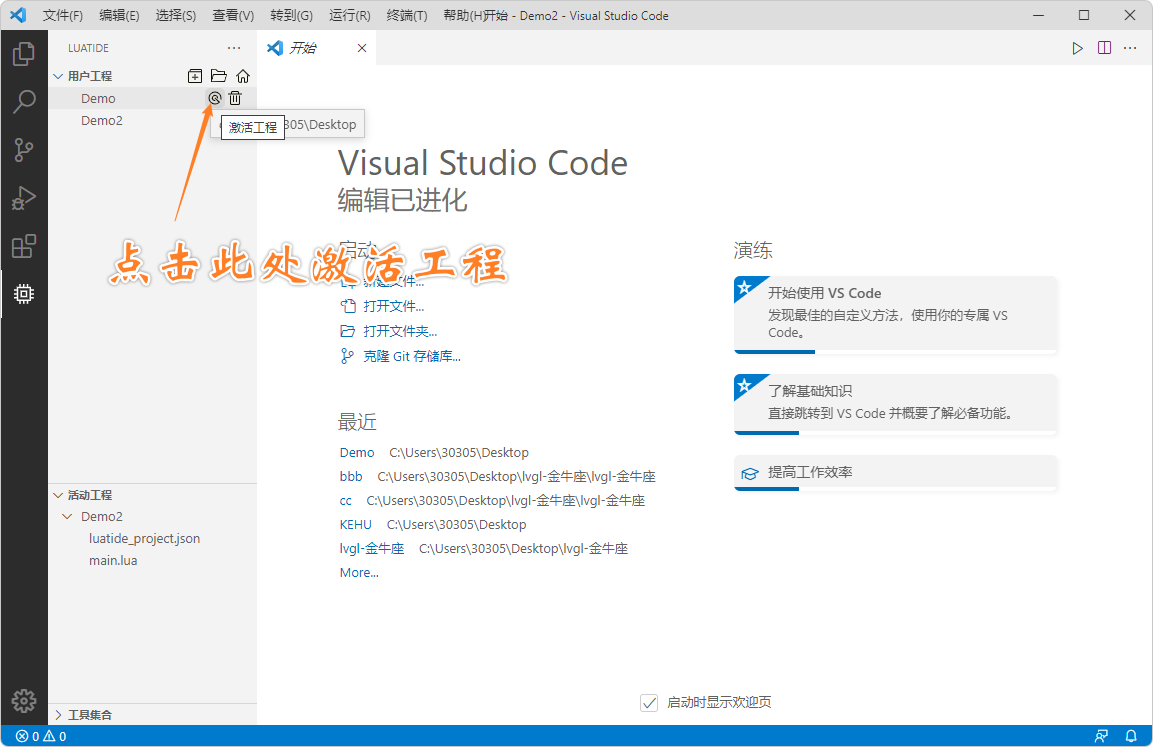Open editor more actions ellipsis
Image resolution: width=1153 pixels, height=747 pixels.
1130,48
